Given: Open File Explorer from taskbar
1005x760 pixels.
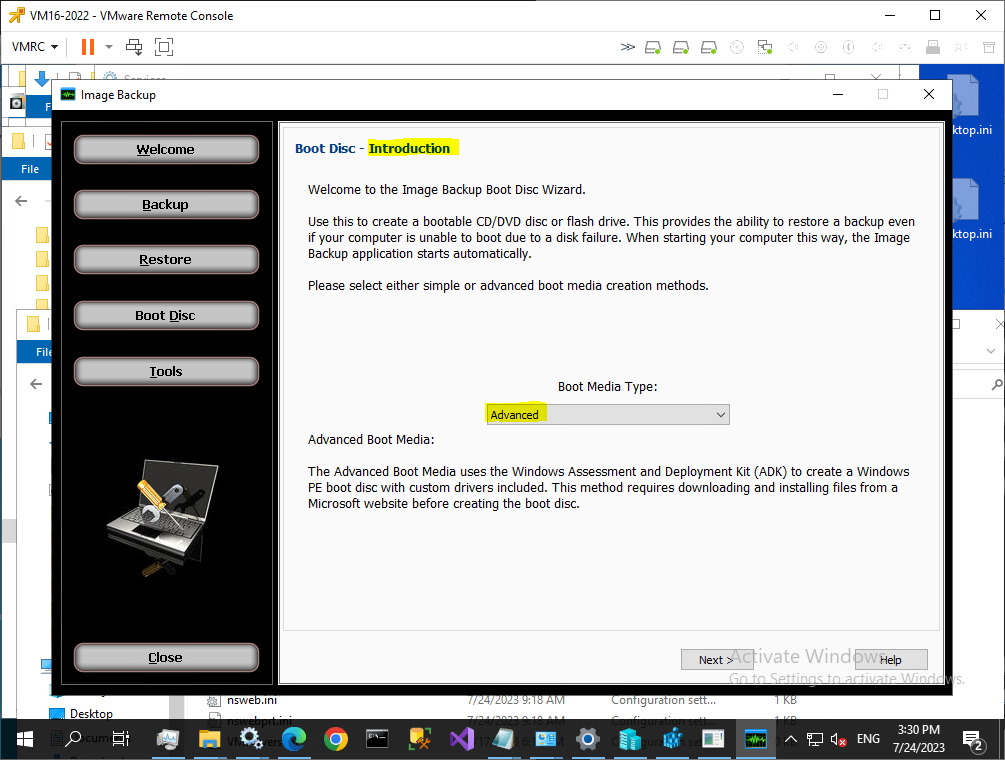Looking at the screenshot, I should 210,739.
